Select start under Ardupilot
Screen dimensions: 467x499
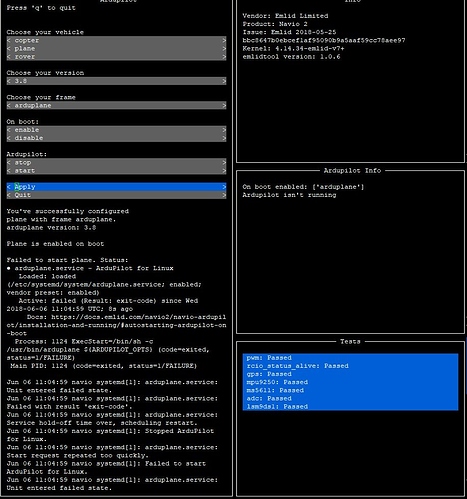pos(116,171)
